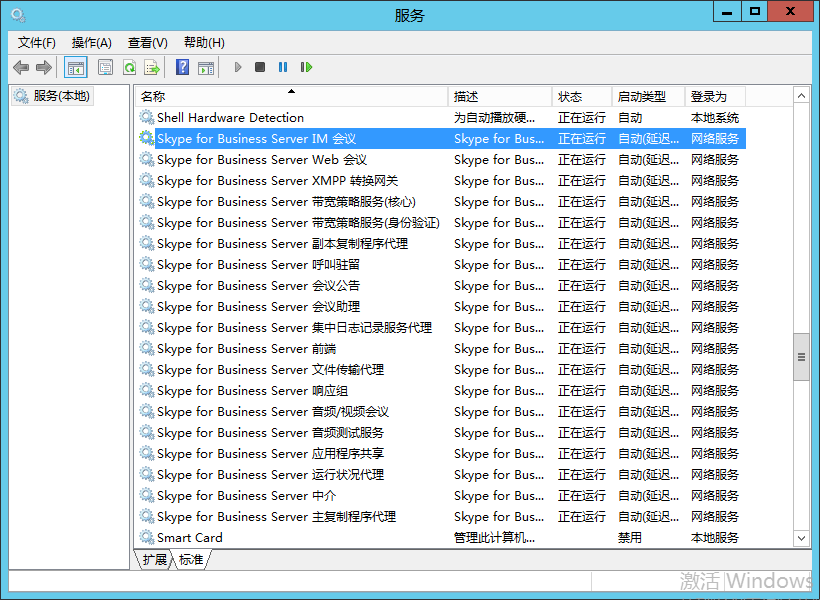Open the 帮助(H) menu

(204, 43)
